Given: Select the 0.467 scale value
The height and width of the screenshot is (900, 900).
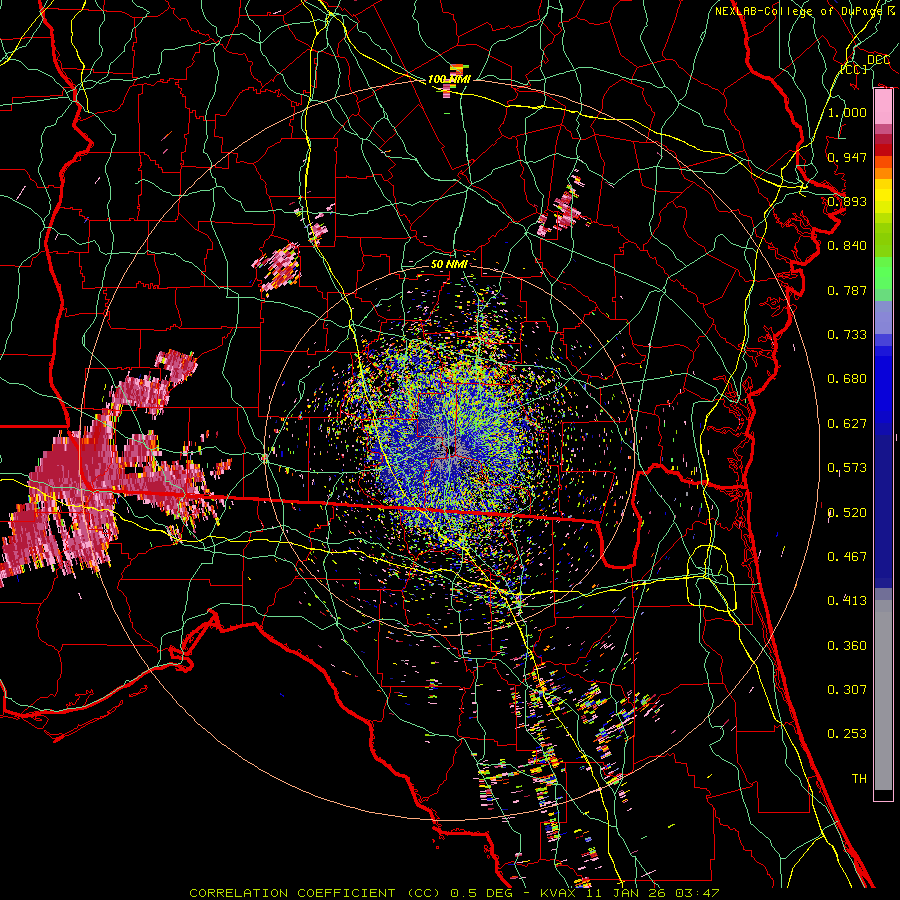Looking at the screenshot, I should coord(847,557).
